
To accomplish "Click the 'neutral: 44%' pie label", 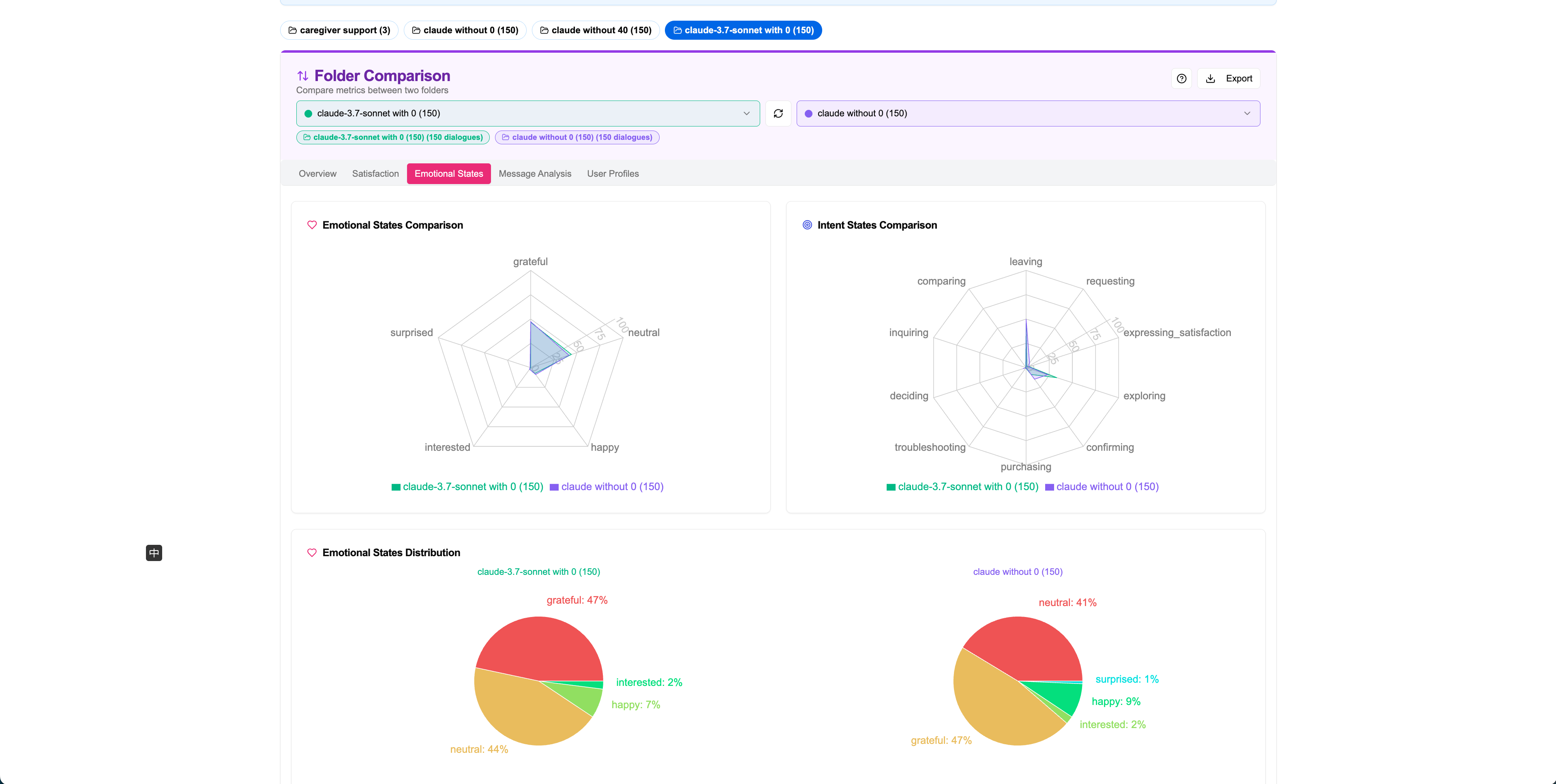I will (479, 750).
